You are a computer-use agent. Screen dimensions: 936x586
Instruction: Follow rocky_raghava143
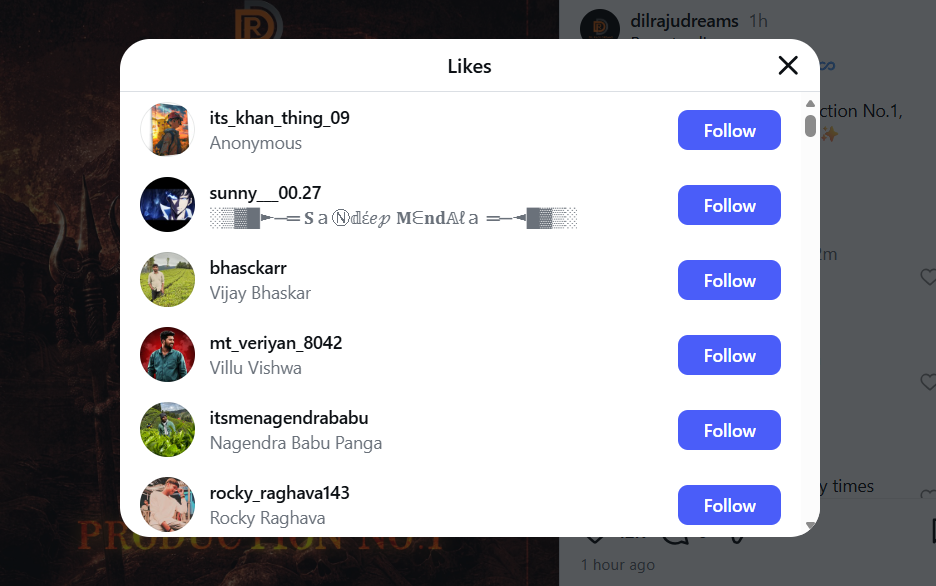729,505
